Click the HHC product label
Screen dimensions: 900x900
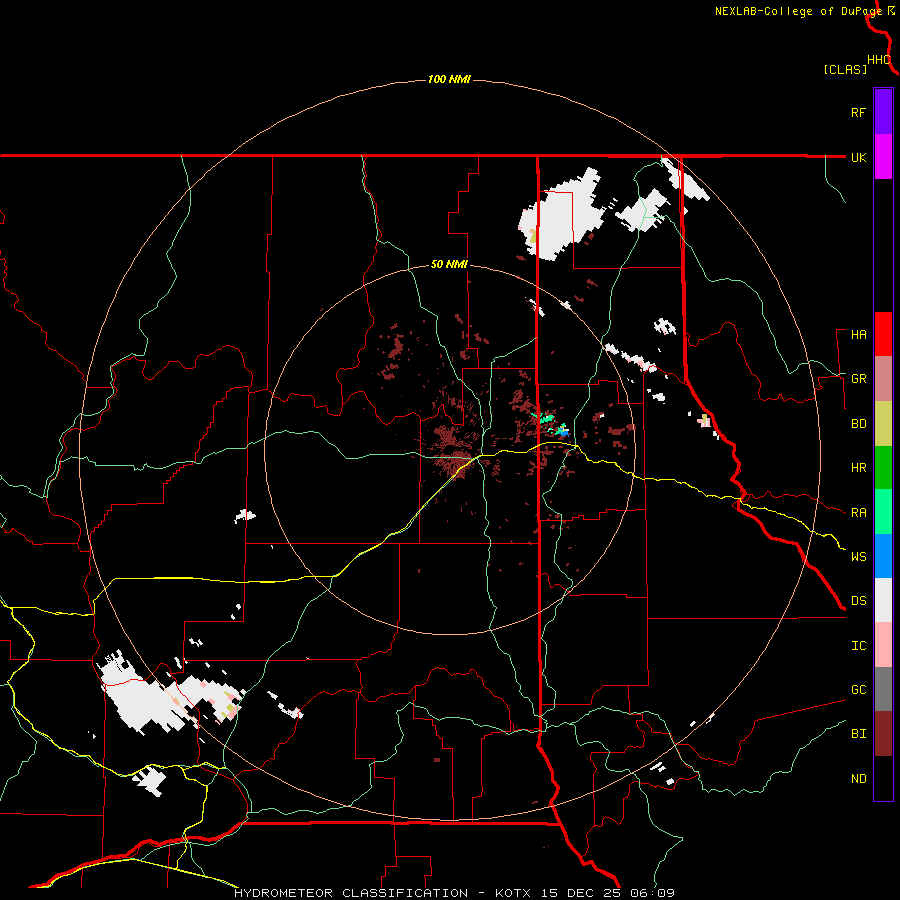[878, 60]
